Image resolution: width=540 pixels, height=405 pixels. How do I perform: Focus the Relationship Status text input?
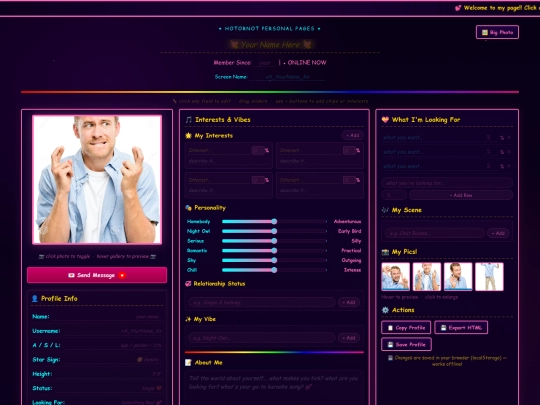262,302
